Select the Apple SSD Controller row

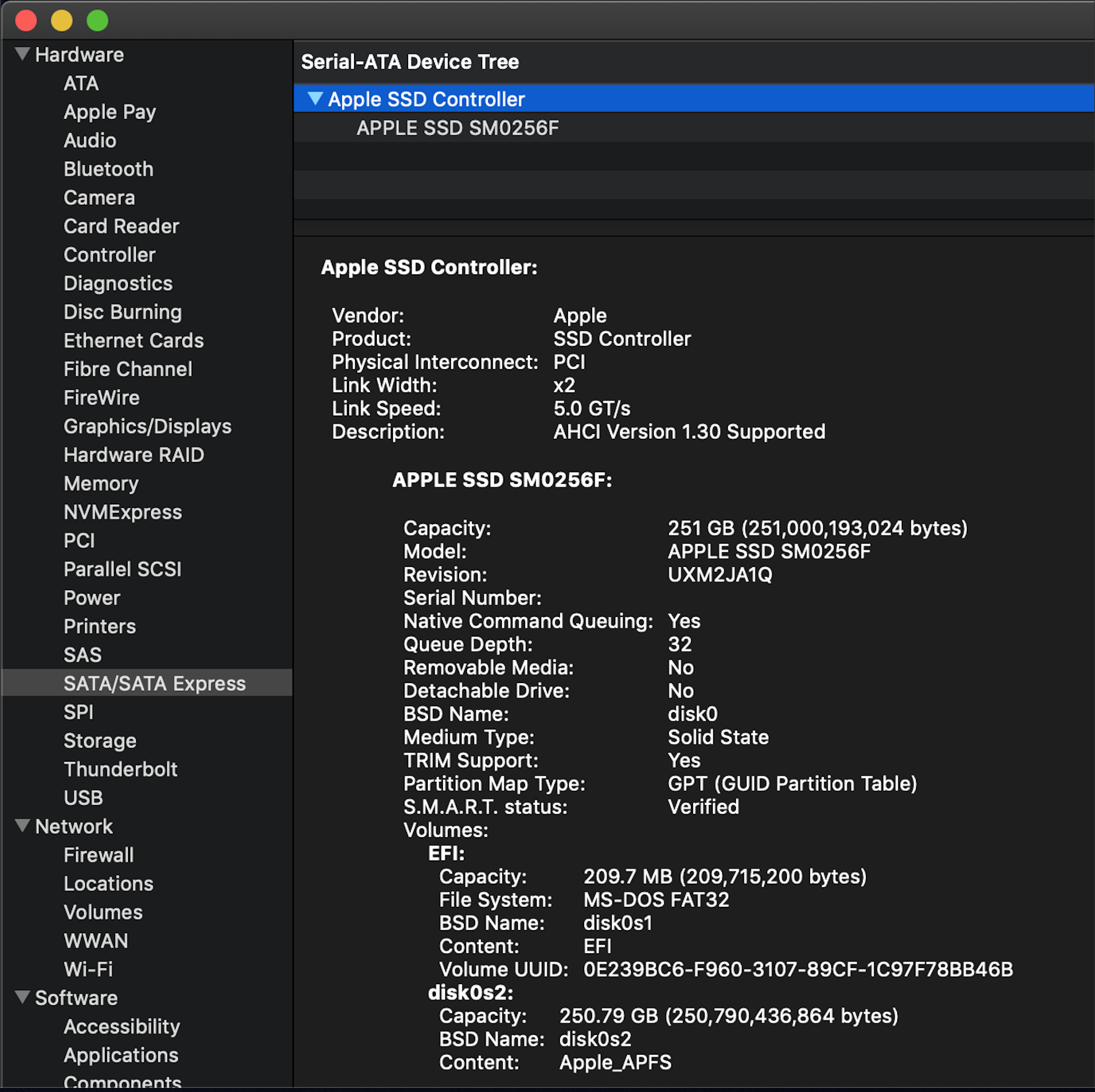(x=426, y=99)
